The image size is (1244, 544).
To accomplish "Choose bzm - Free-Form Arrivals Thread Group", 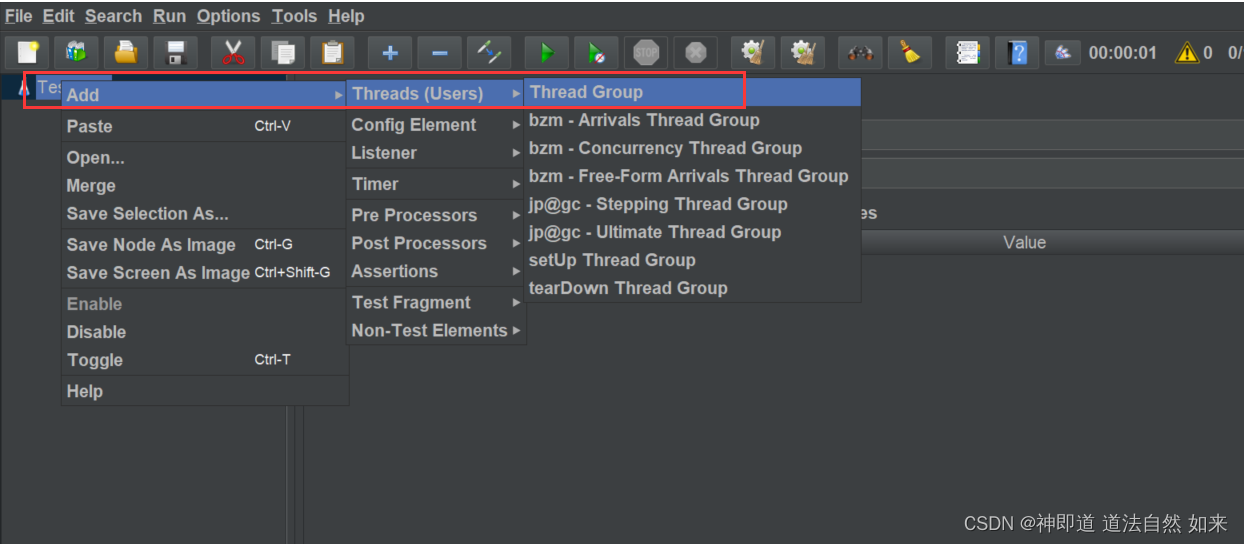I will pos(692,176).
